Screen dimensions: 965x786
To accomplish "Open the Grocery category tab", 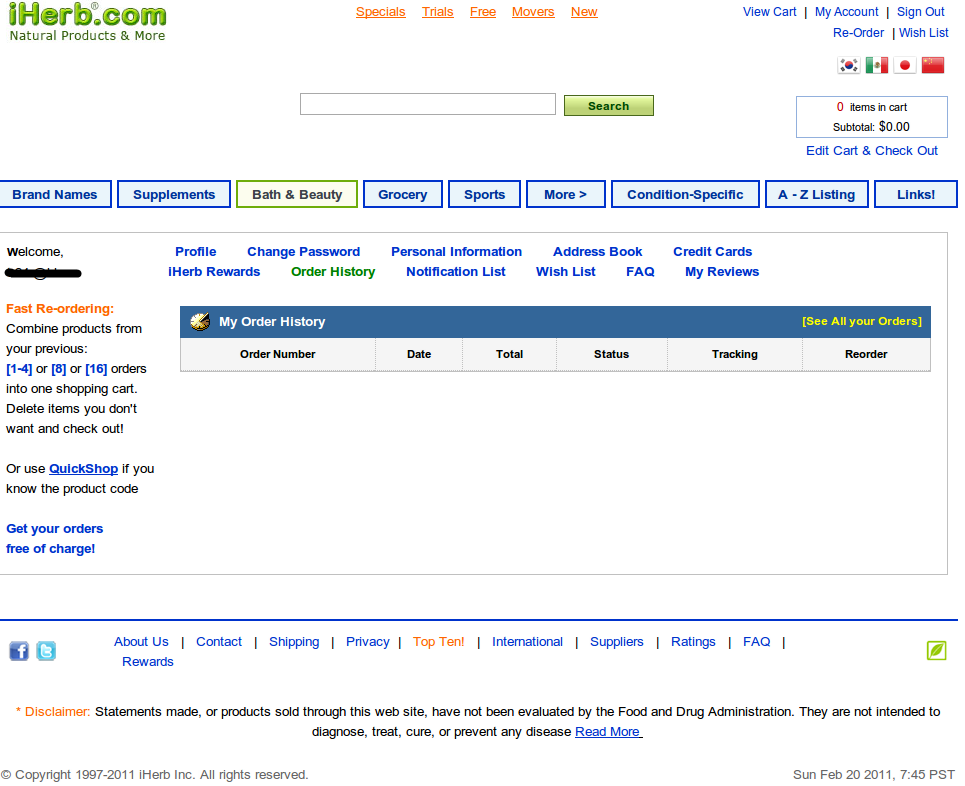I will click(402, 194).
